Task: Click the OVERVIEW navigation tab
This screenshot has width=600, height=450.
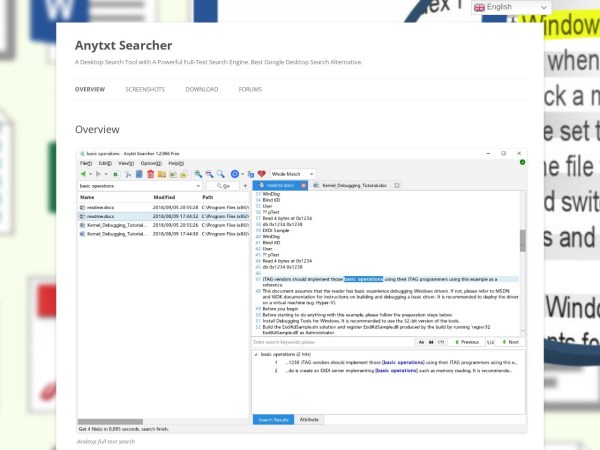Action: (90, 89)
